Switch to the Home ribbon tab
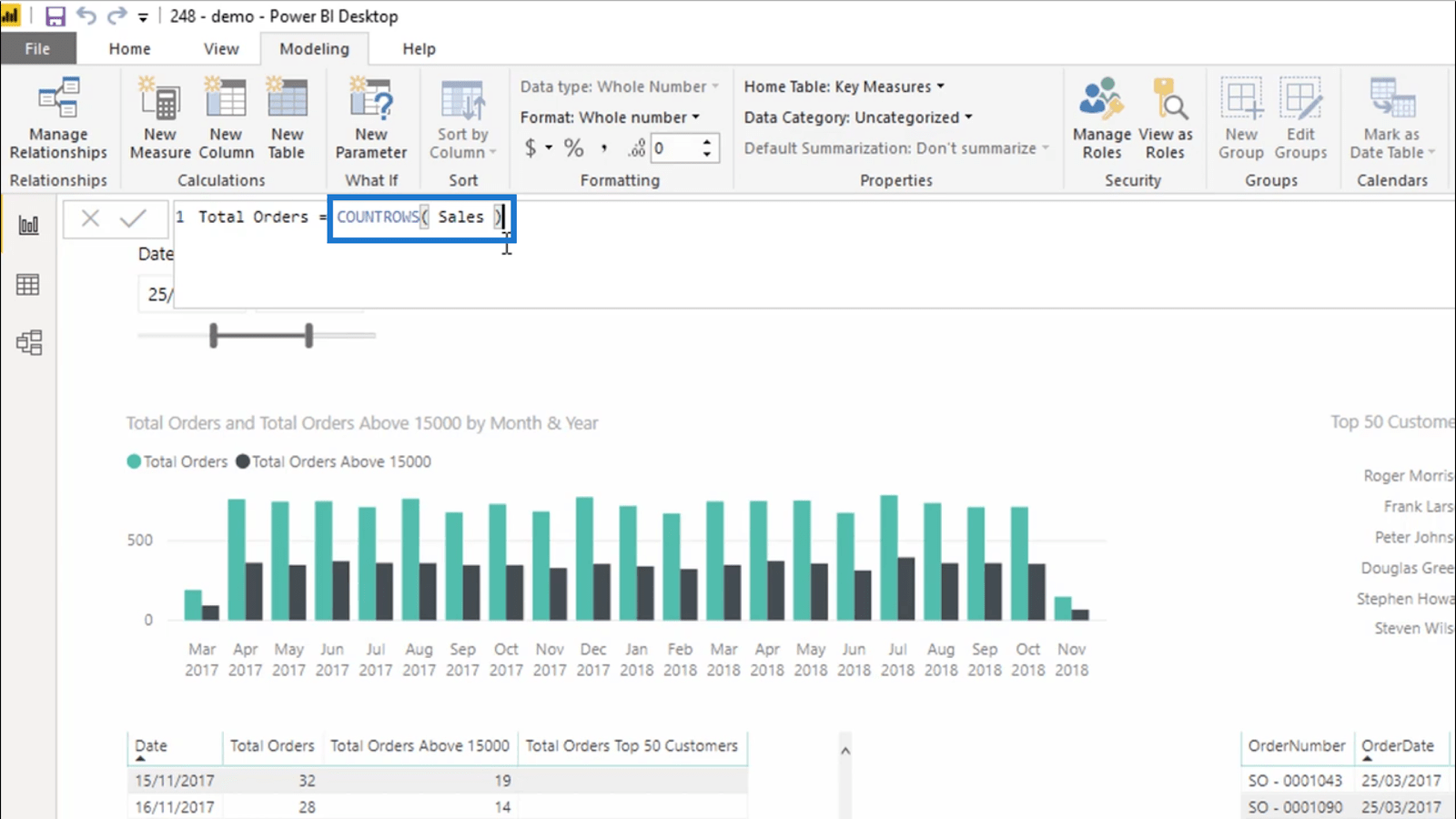The height and width of the screenshot is (819, 1456). pyautogui.click(x=129, y=49)
